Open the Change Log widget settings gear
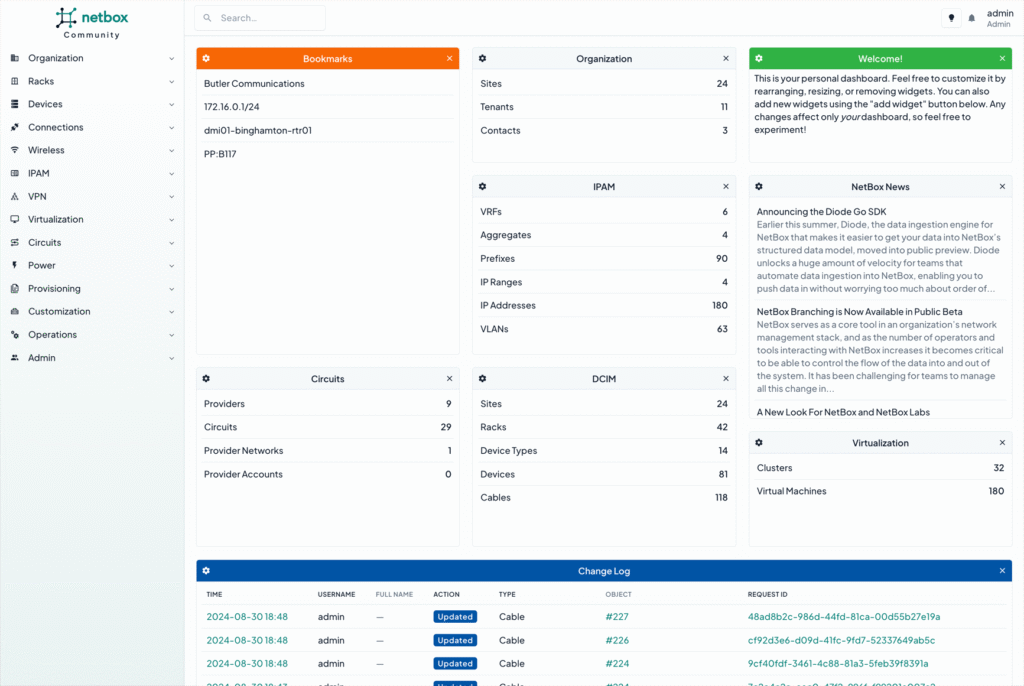Screen dimensions: 1024x686 (x=208, y=571)
